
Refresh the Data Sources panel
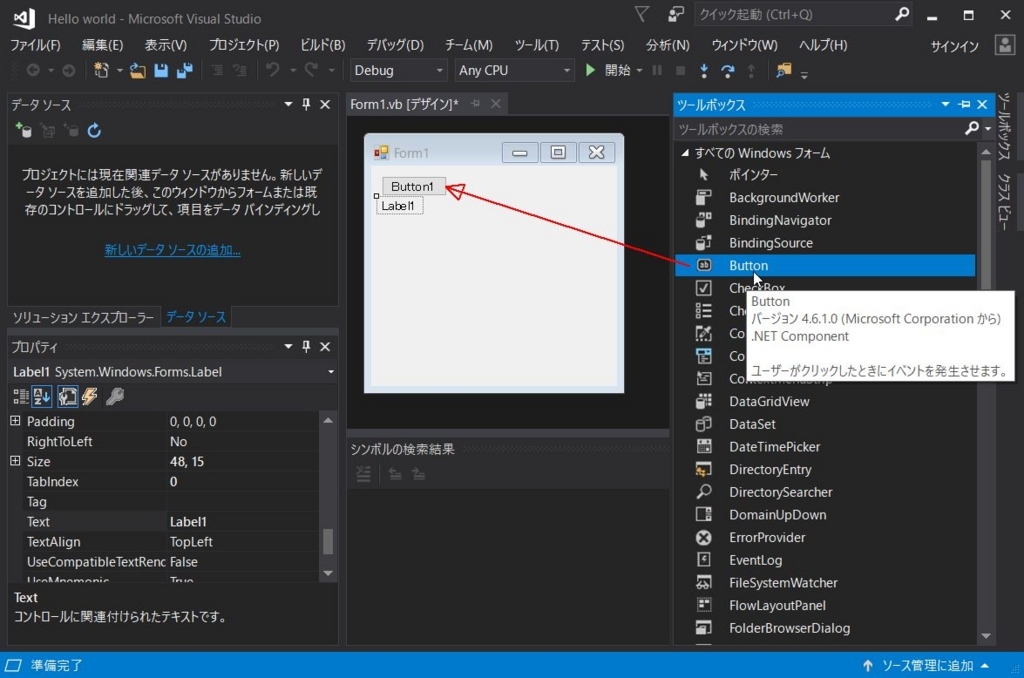coord(94,131)
